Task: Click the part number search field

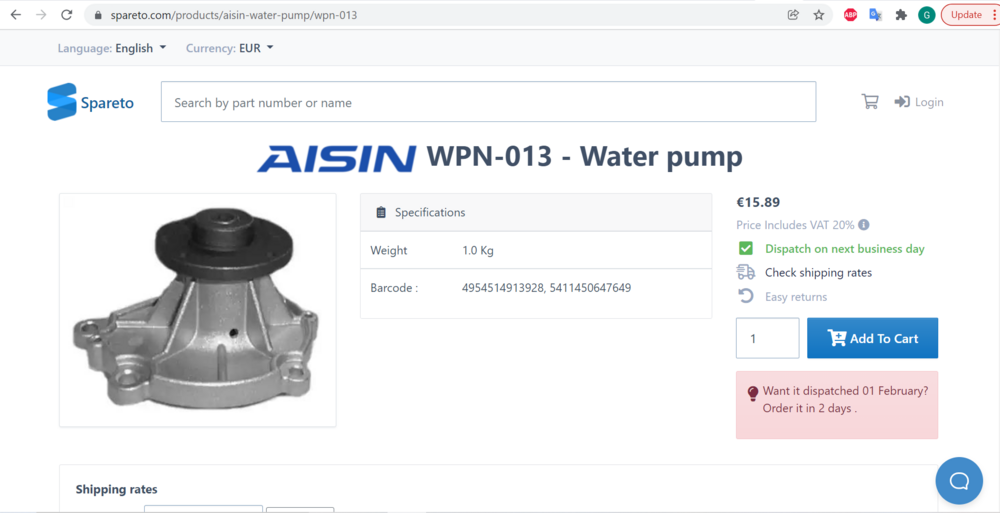Action: (488, 101)
